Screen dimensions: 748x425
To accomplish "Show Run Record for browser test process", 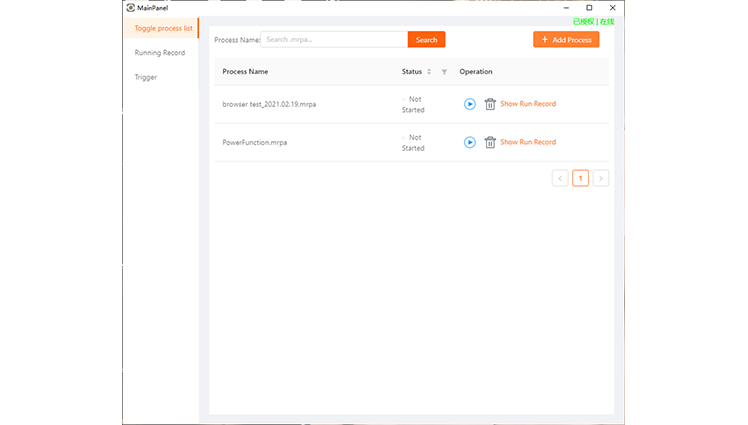I will pyautogui.click(x=528, y=104).
